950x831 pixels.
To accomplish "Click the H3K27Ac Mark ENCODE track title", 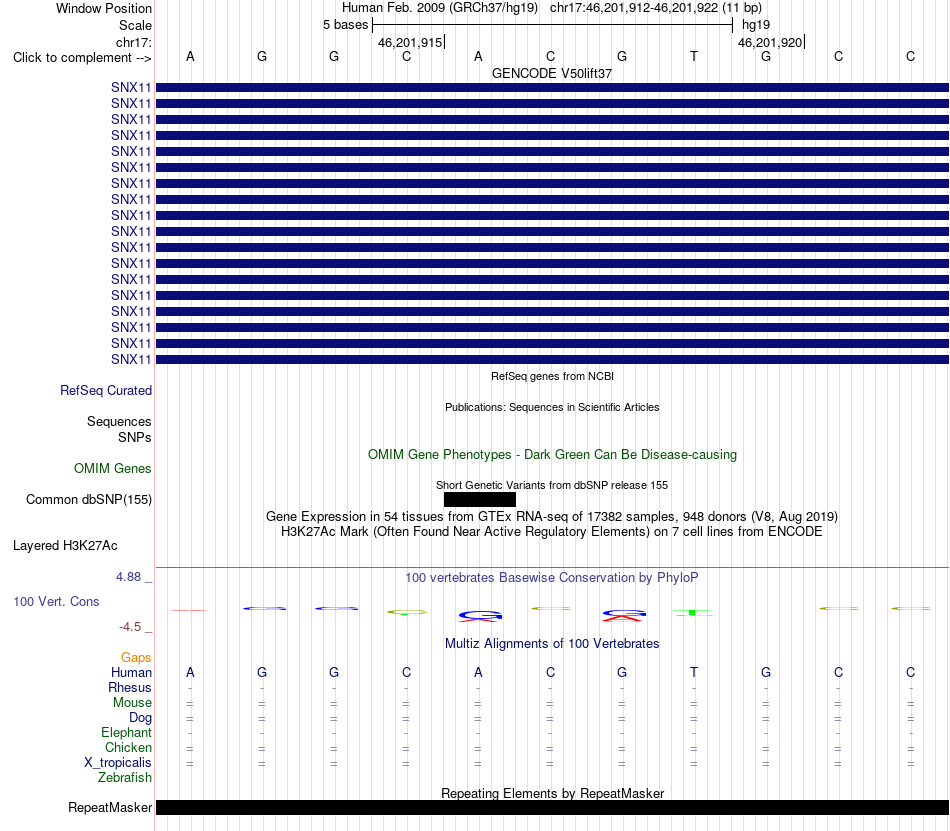I will point(552,532).
